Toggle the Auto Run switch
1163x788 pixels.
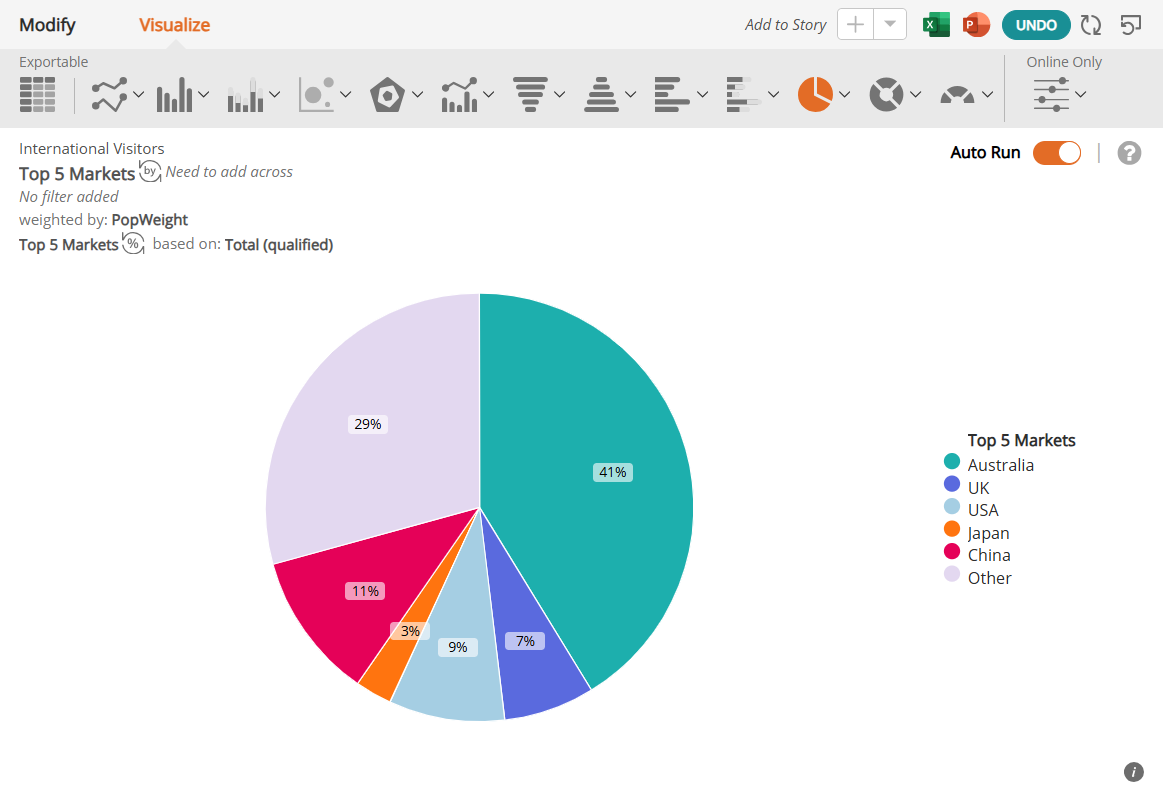pos(1057,153)
